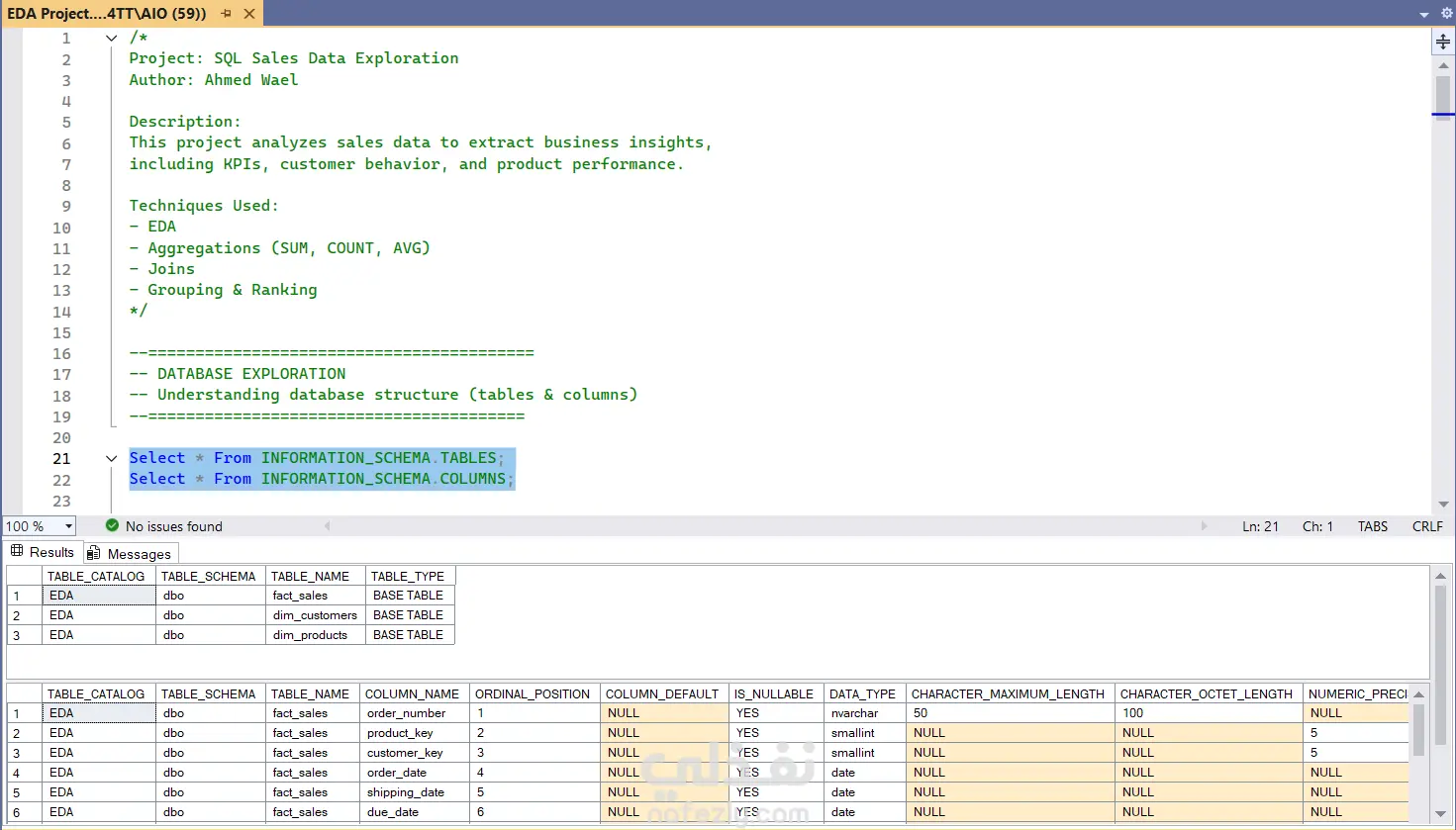
Task: Select the due_date column name cell
Action: (x=413, y=812)
